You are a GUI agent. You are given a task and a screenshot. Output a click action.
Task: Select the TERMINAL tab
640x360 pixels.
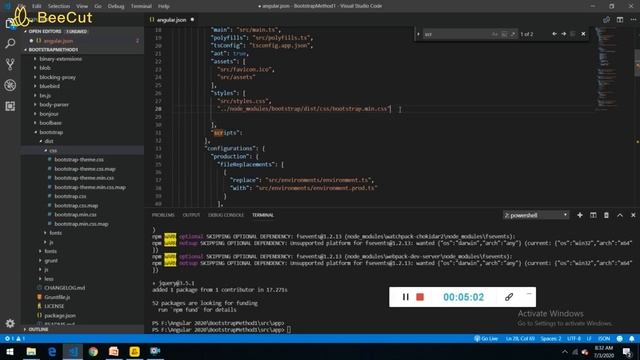point(263,215)
